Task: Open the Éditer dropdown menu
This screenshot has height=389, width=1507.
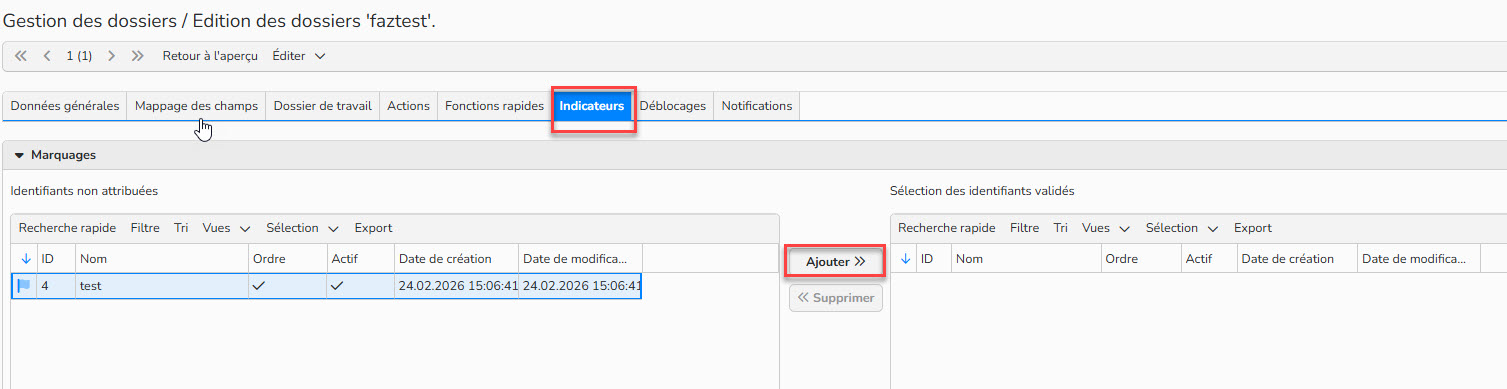Action: [299, 56]
